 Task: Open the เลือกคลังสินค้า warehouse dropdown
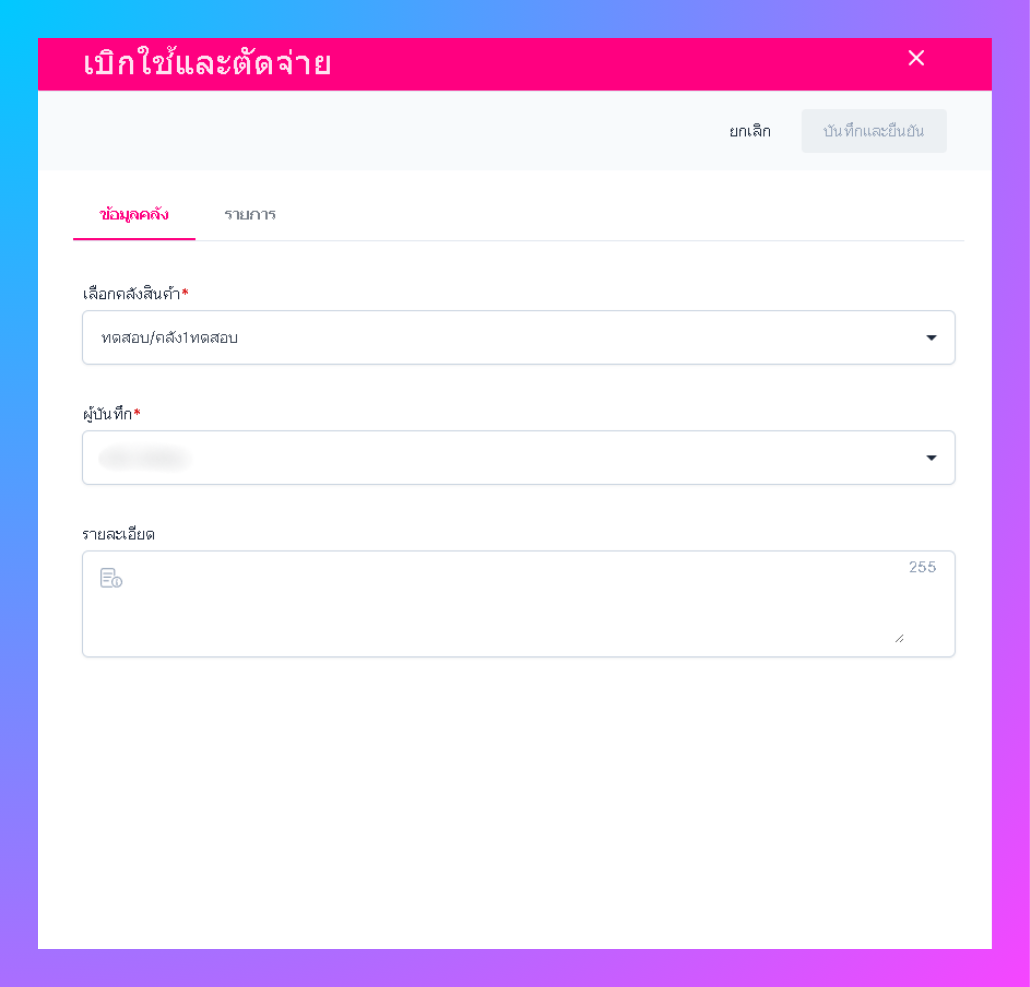(x=518, y=338)
